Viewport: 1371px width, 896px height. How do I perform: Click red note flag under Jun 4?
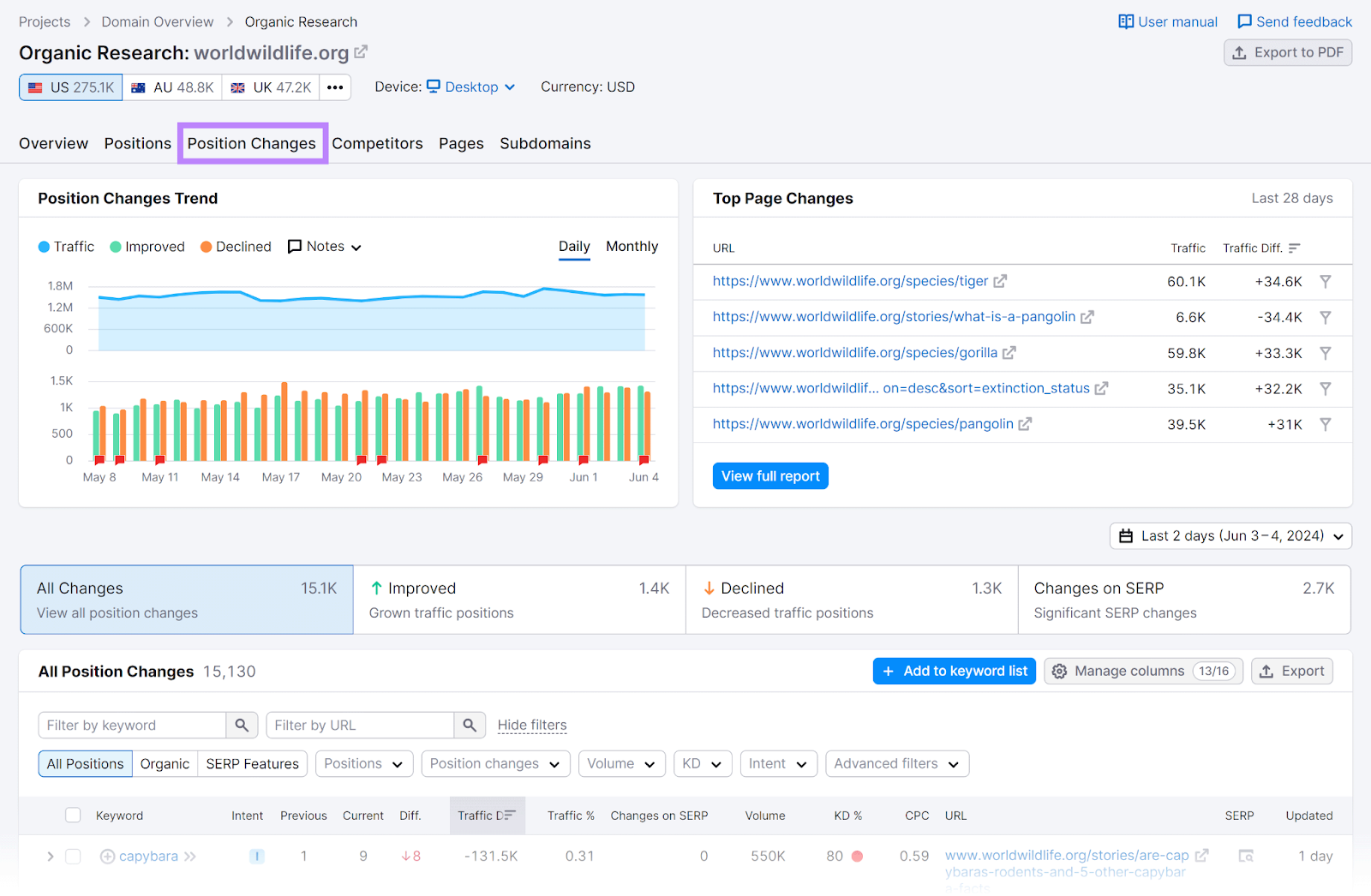[644, 460]
